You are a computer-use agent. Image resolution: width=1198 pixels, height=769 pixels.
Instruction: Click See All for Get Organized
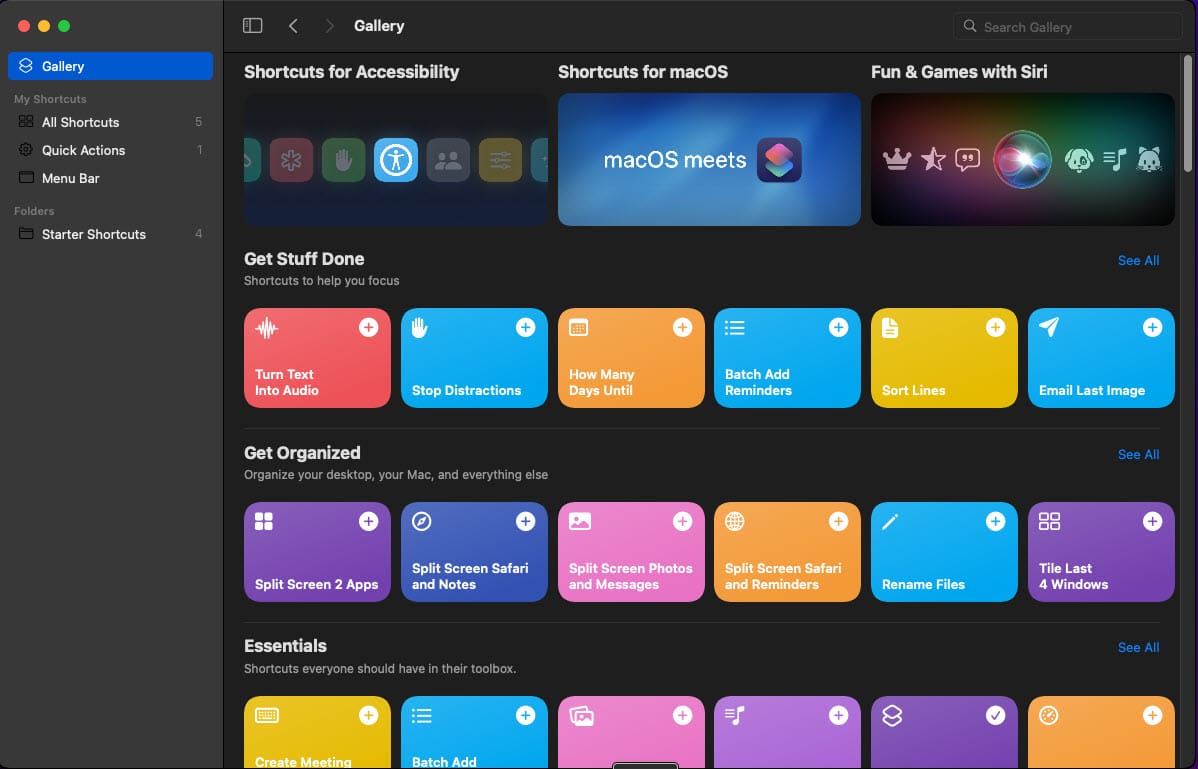point(1138,454)
